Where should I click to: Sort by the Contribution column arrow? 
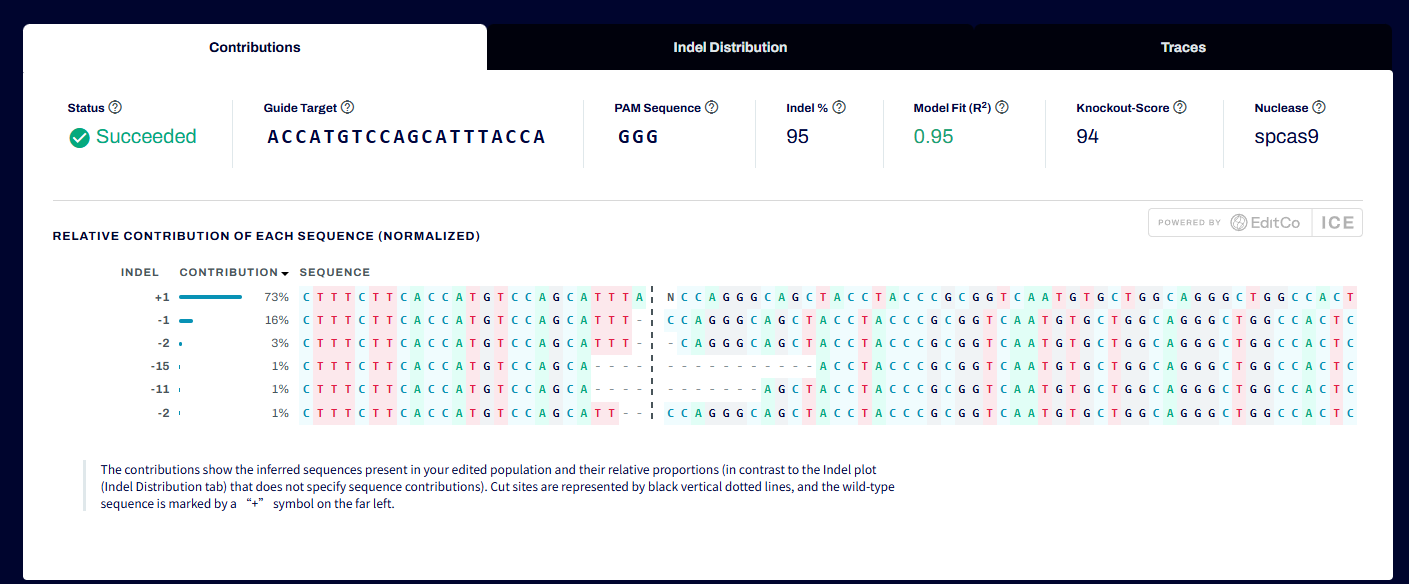click(285, 273)
